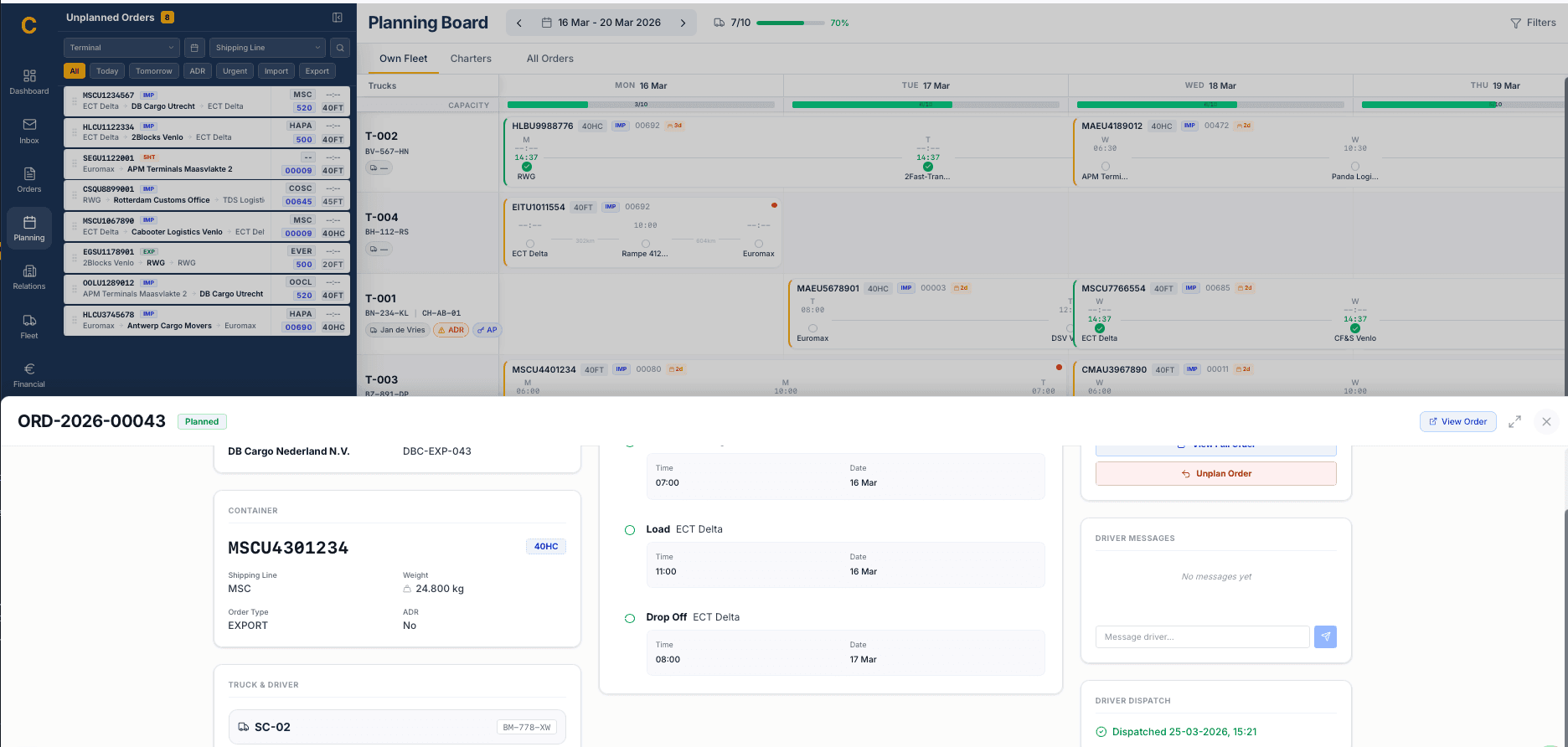Viewport: 1568px width, 747px height.
Task: Open the Dashboard sidebar icon
Action: click(29, 82)
